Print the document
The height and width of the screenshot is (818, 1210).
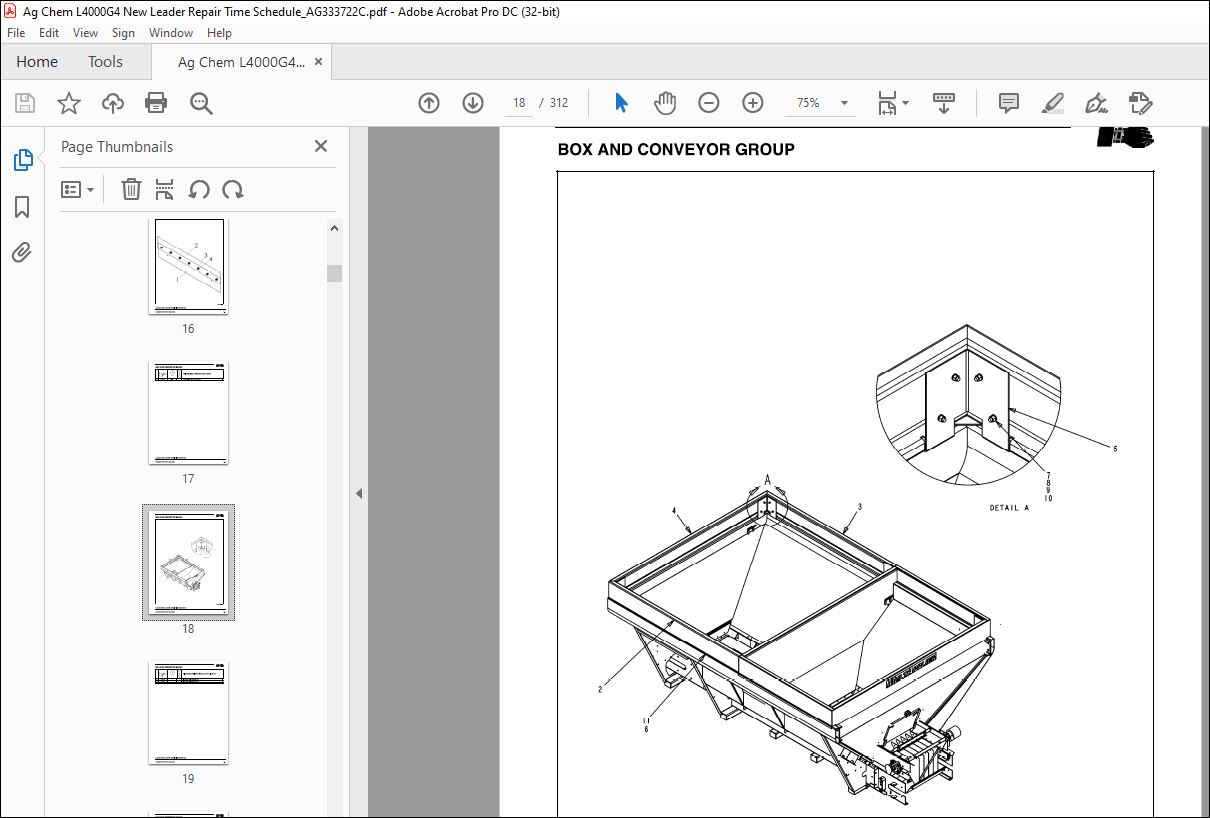click(156, 103)
